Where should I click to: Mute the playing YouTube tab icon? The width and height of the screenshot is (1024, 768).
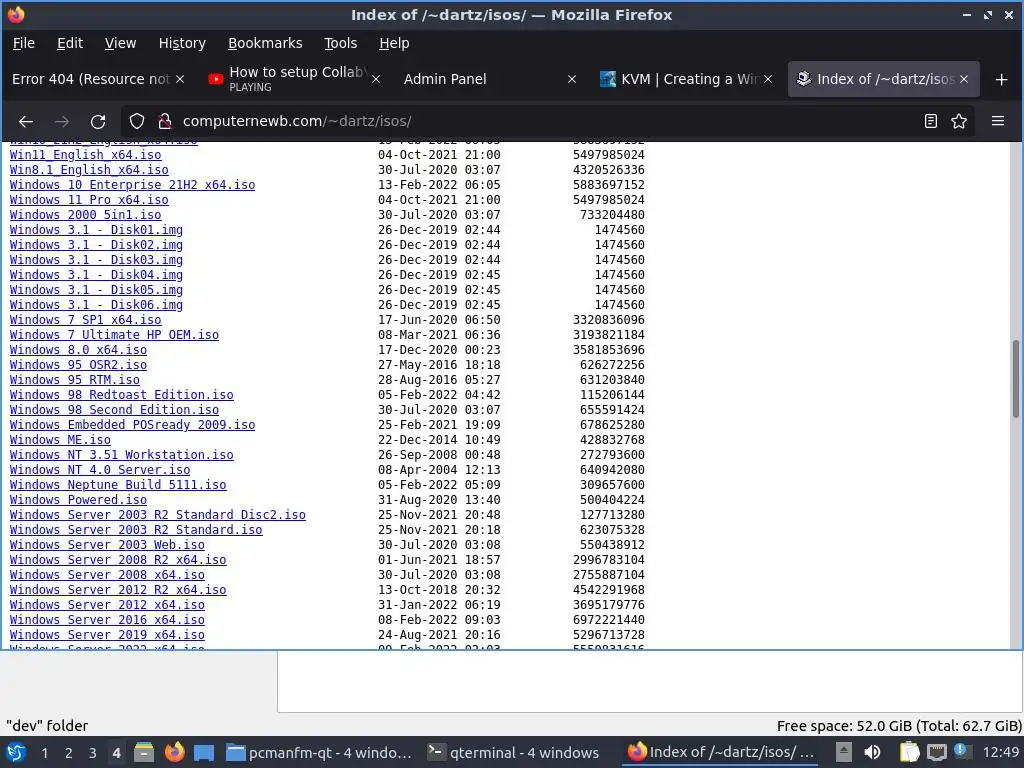click(x=216, y=79)
